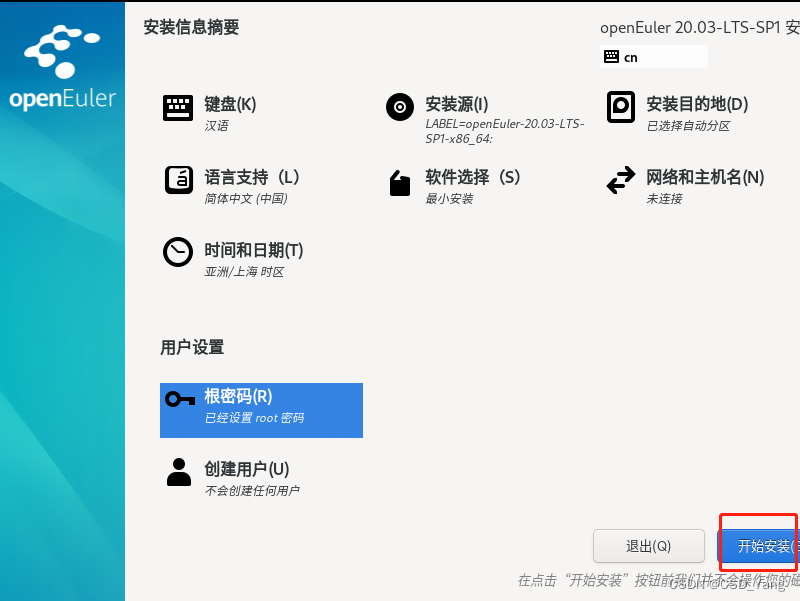Viewport: 800px width, 601px height.
Task: Click the 已选择自动分区 status text
Action: (x=688, y=126)
